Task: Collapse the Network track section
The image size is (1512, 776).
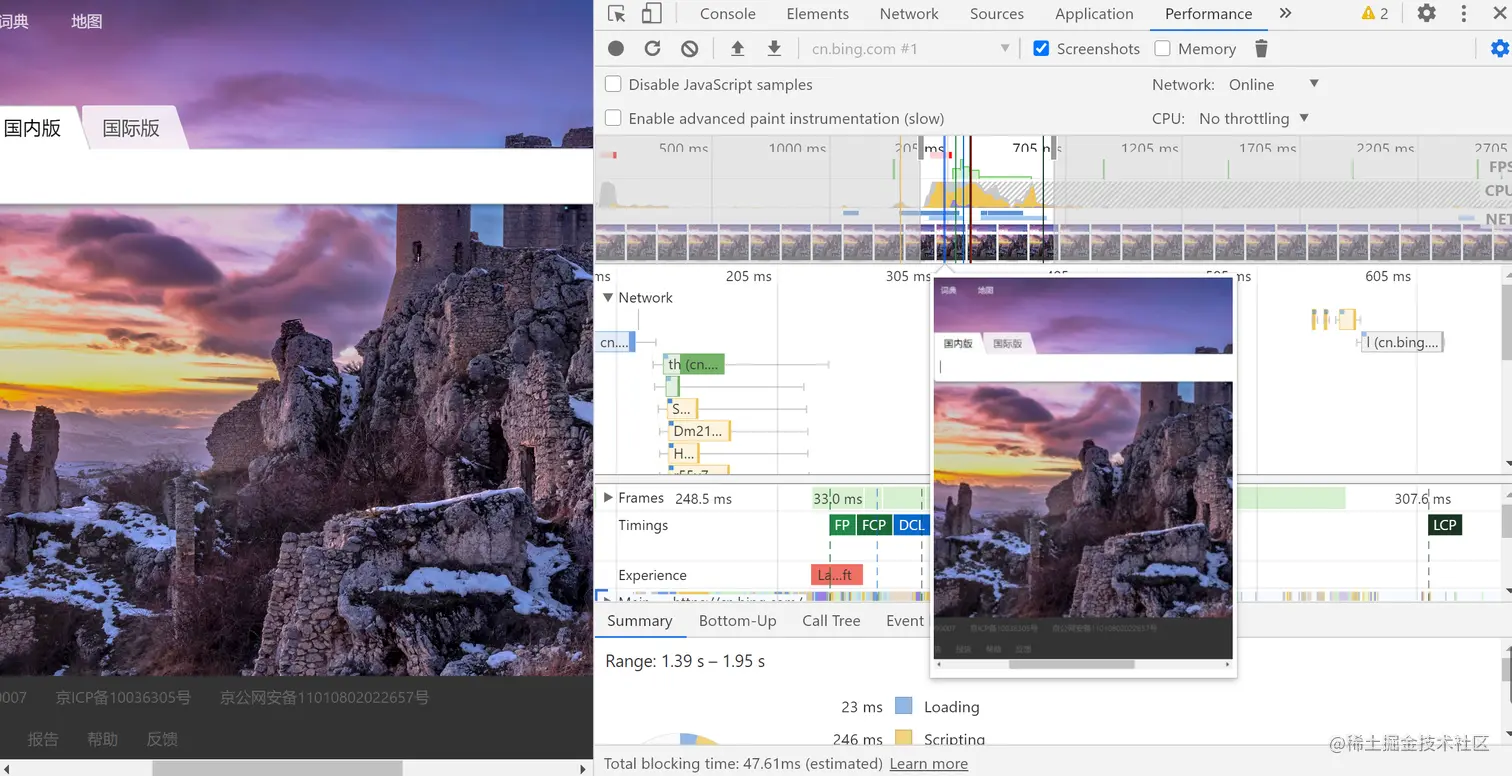Action: [607, 297]
